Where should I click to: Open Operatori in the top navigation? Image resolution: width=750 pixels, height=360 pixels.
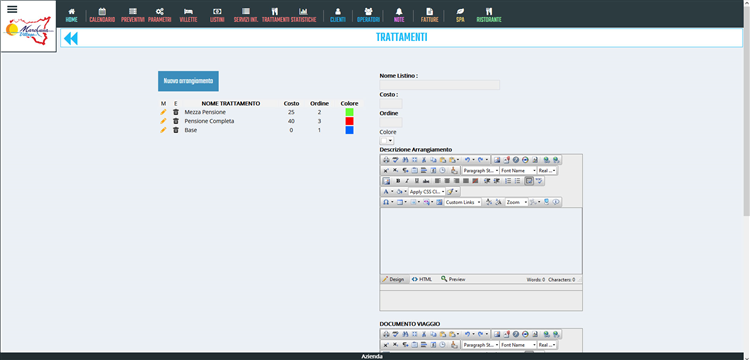368,15
